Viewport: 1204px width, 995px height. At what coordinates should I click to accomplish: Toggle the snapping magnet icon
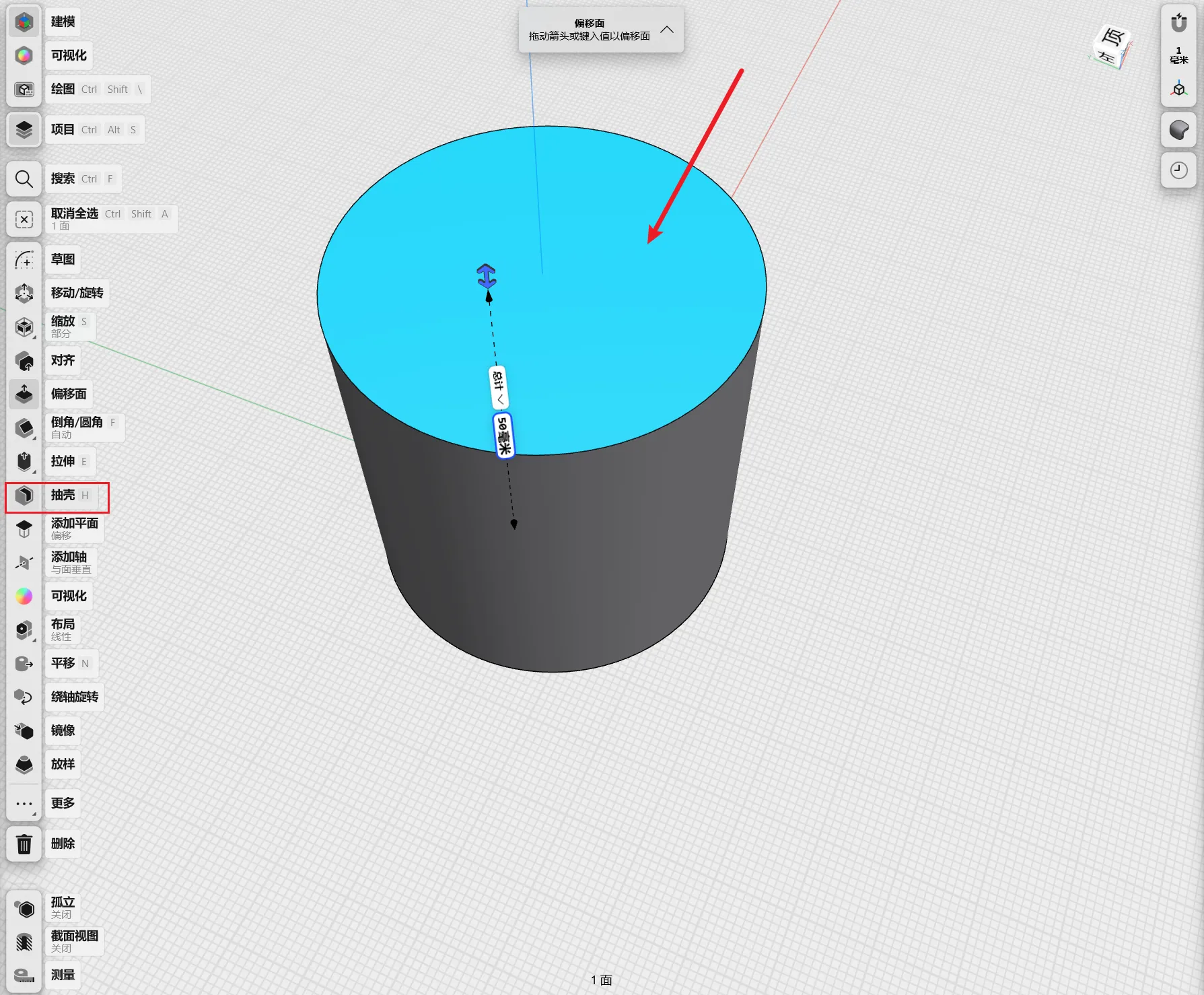coord(1178,23)
